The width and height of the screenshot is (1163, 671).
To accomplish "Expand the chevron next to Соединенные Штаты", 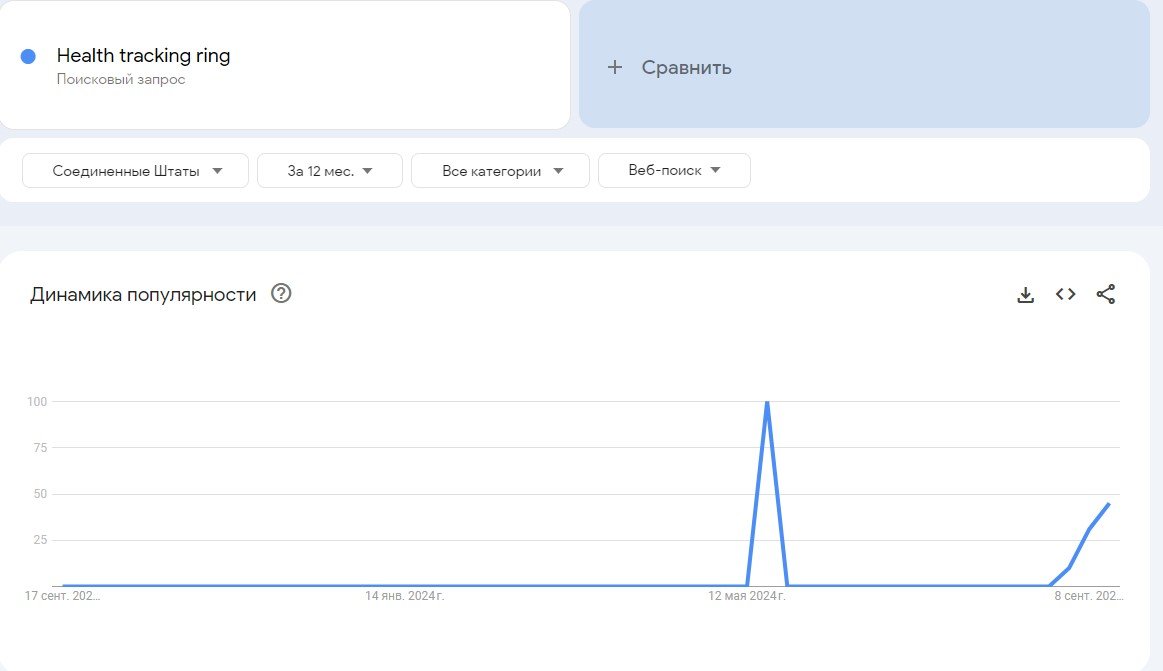I will (218, 170).
